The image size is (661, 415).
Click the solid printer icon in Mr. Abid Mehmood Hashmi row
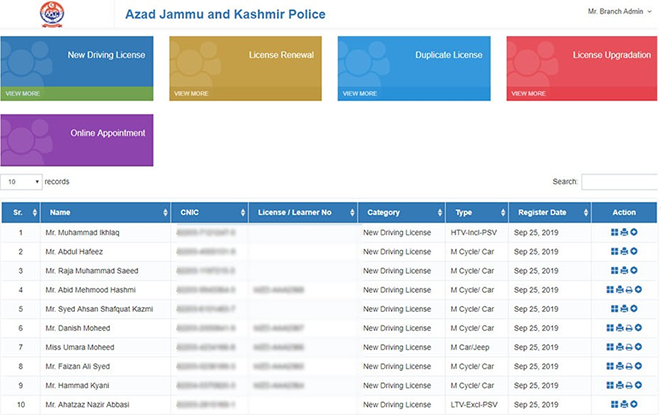(x=620, y=290)
